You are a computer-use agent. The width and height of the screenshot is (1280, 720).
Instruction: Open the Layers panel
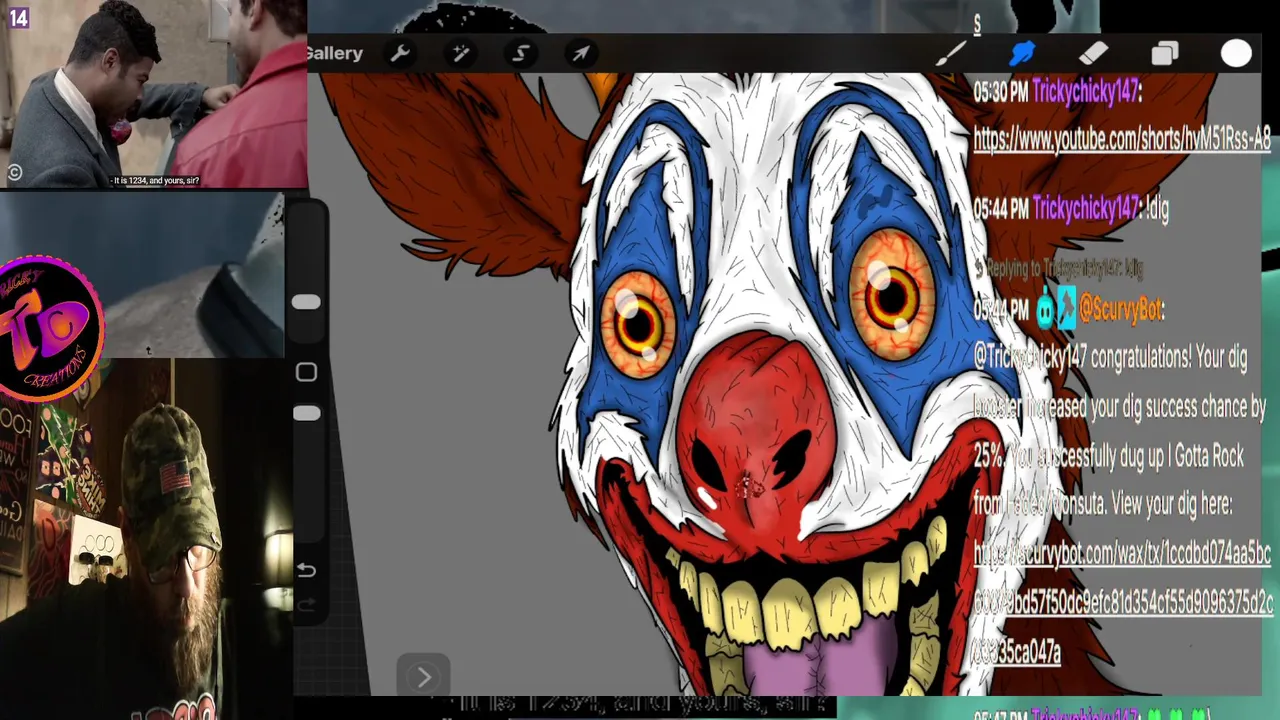tap(1165, 53)
